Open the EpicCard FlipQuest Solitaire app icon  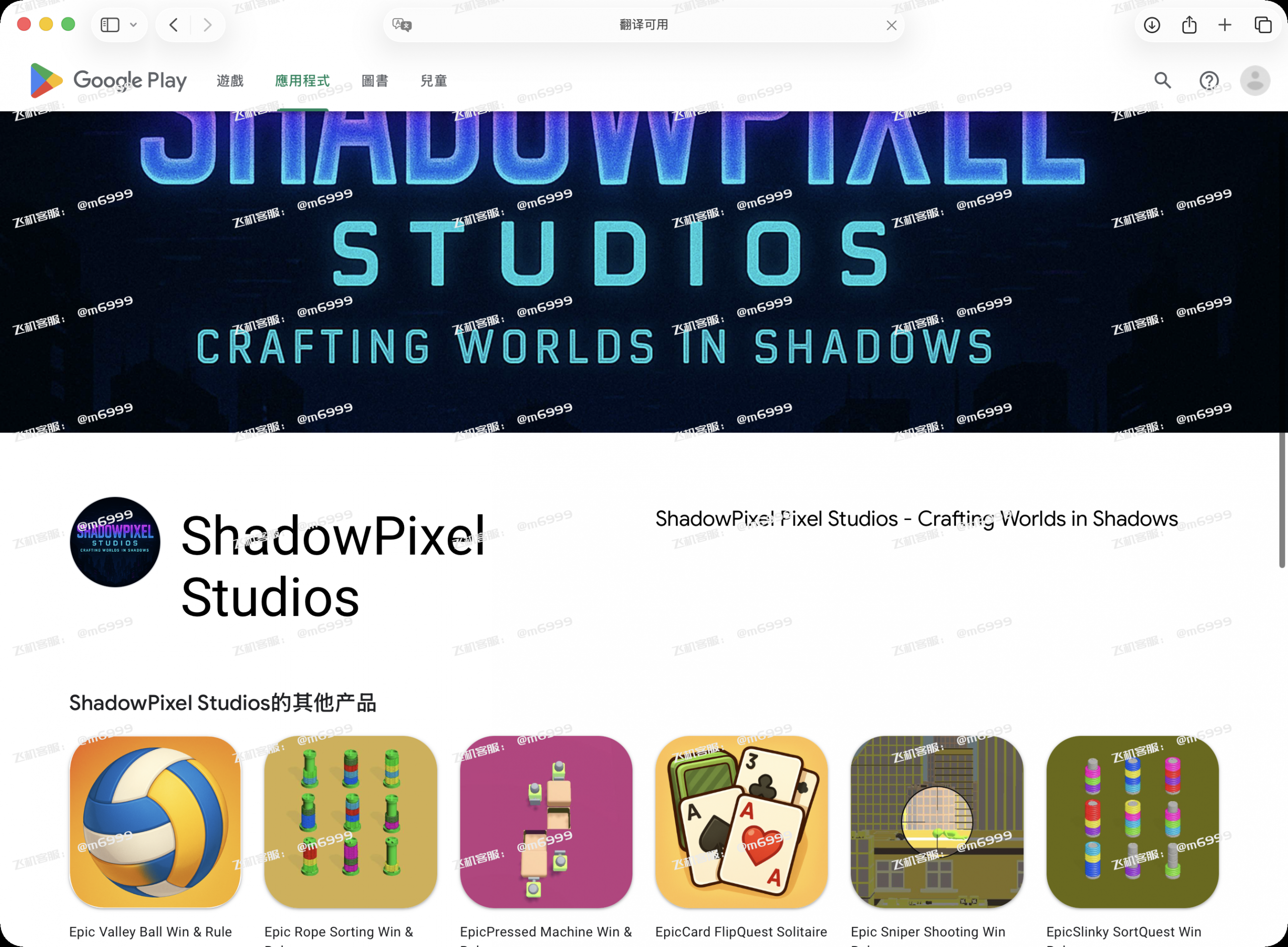tap(742, 822)
